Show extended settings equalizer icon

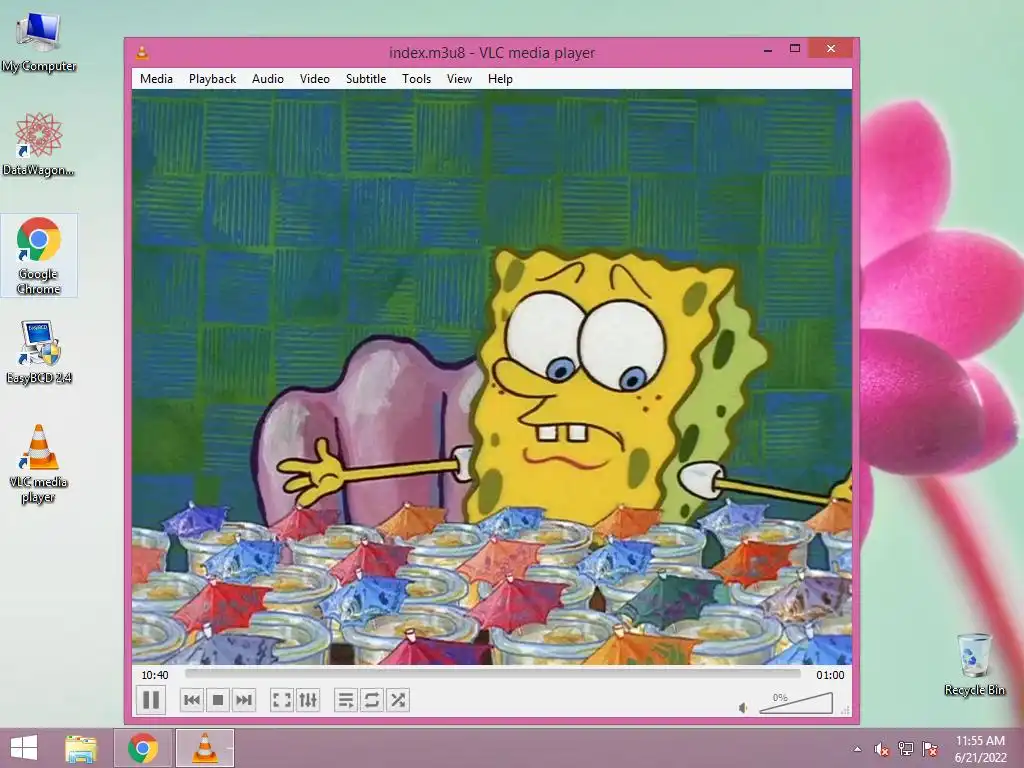[x=308, y=700]
